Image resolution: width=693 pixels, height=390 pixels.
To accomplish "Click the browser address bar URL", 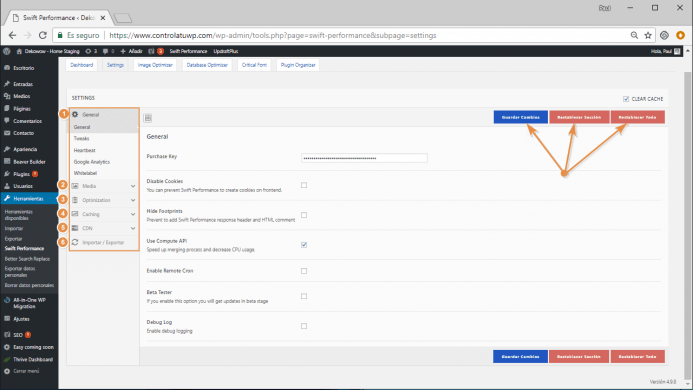I will [x=273, y=35].
